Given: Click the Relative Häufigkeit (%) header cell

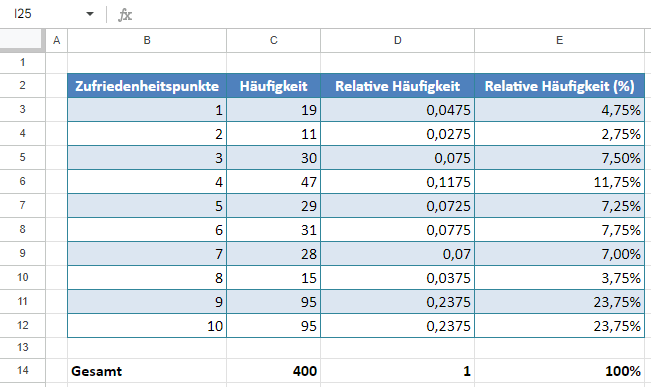Looking at the screenshot, I should [559, 86].
